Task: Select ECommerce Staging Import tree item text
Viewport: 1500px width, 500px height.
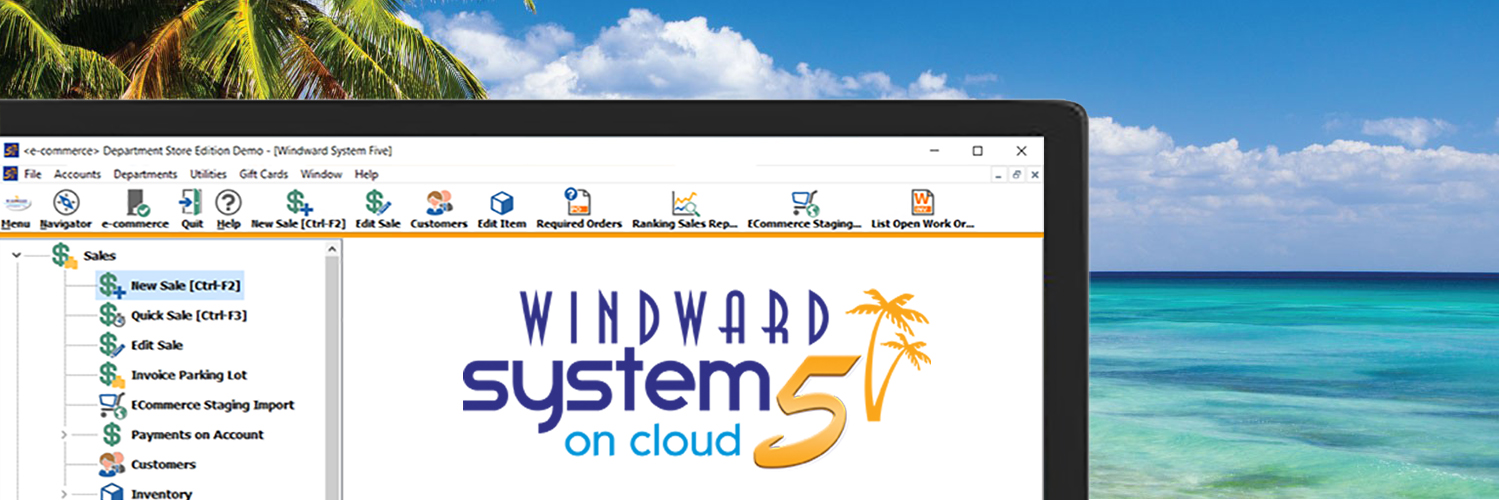Action: coord(213,405)
